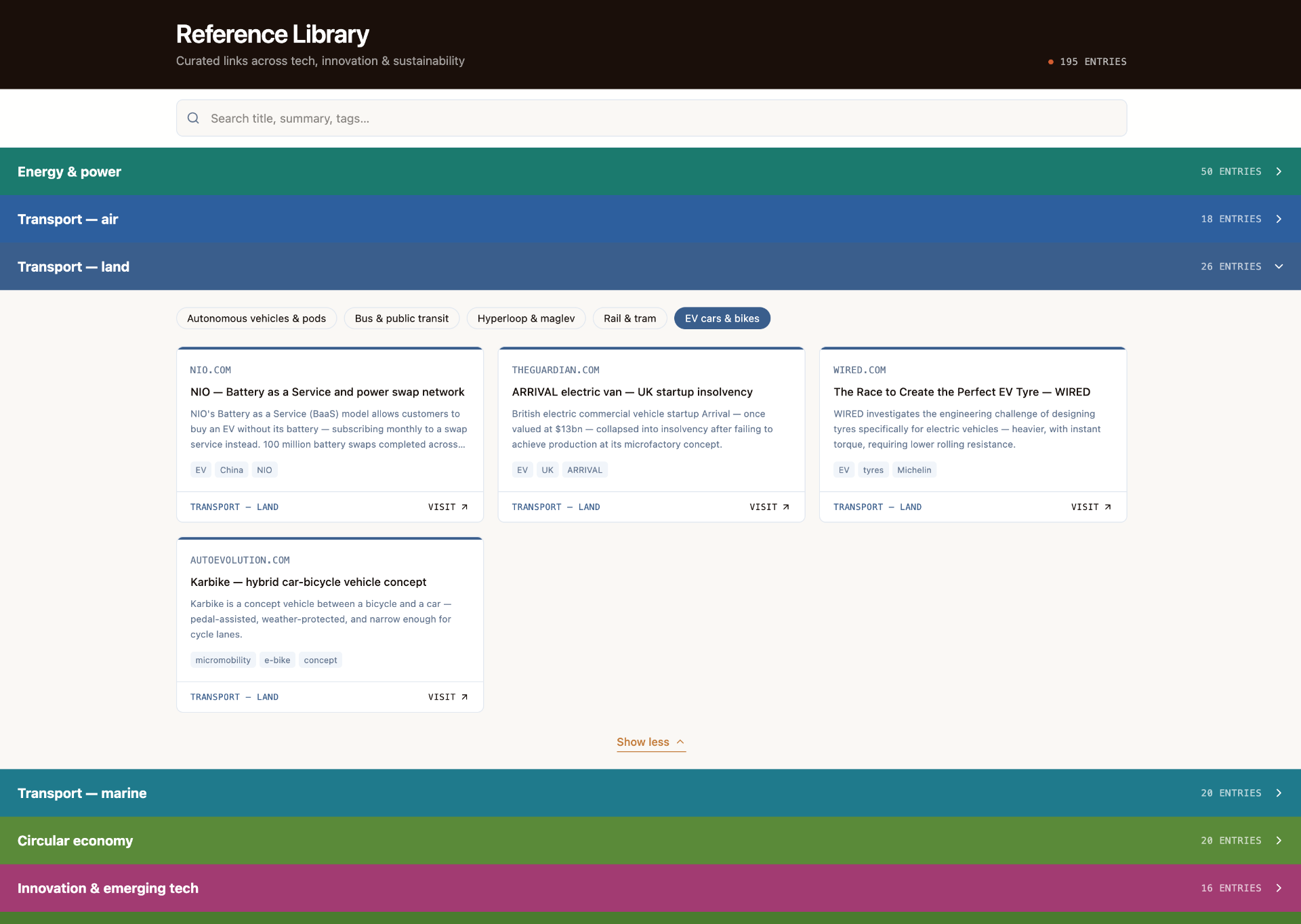Image resolution: width=1301 pixels, height=924 pixels.
Task: Click the tyres tag chip
Action: tap(873, 469)
